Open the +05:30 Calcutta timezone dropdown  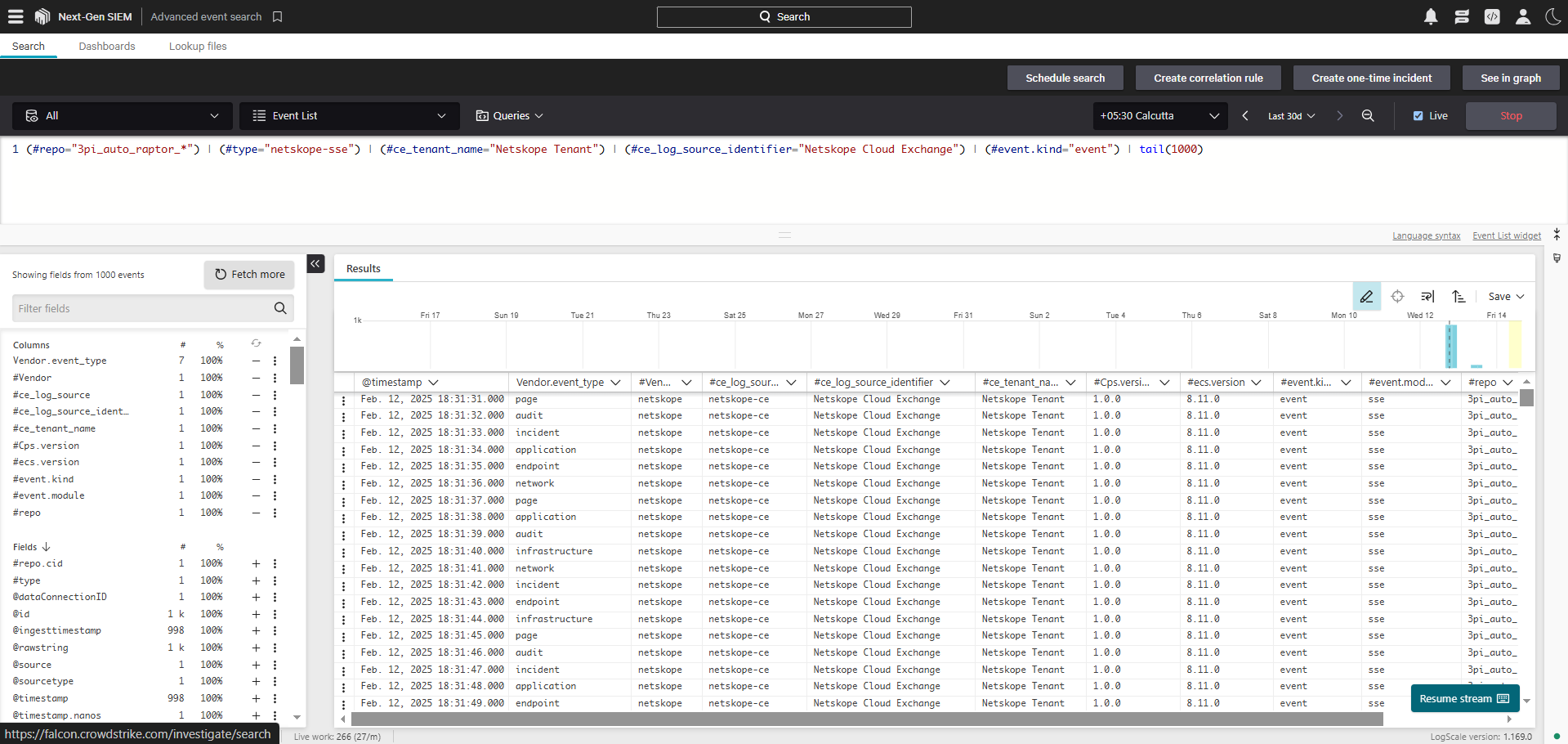click(x=1160, y=116)
